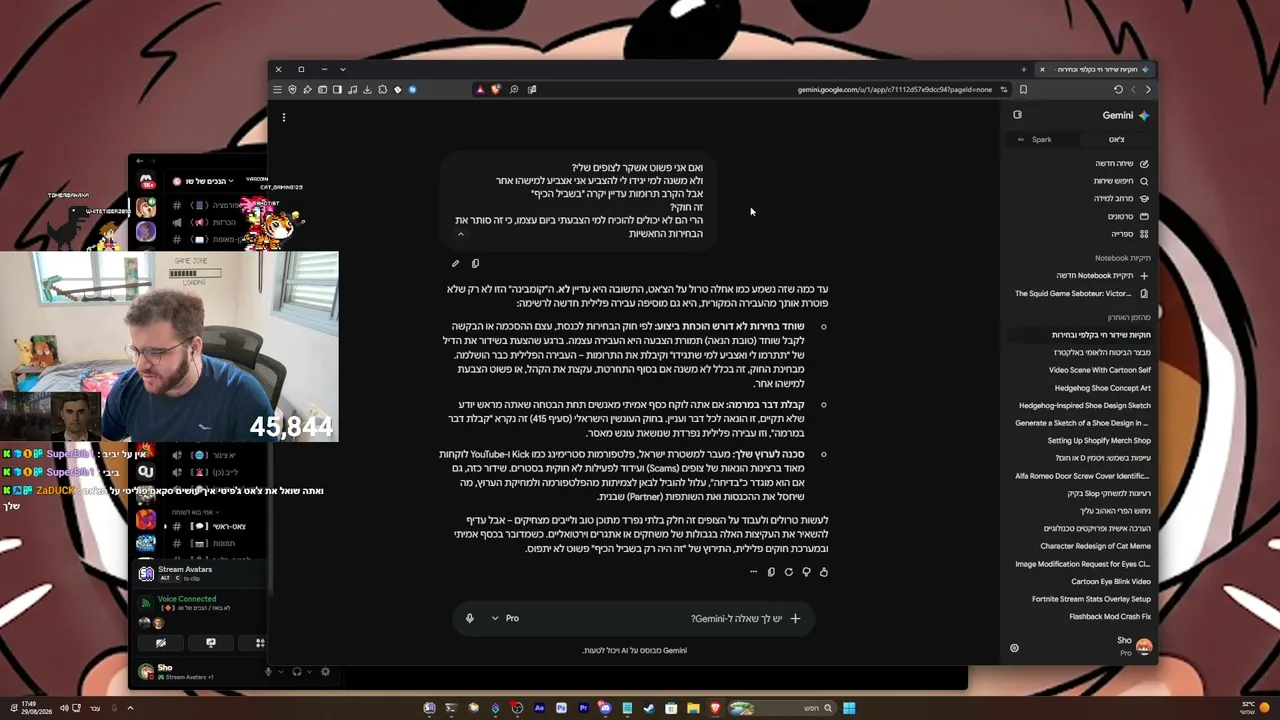
Task: Open the library (ספרייה) section
Action: [1130, 234]
